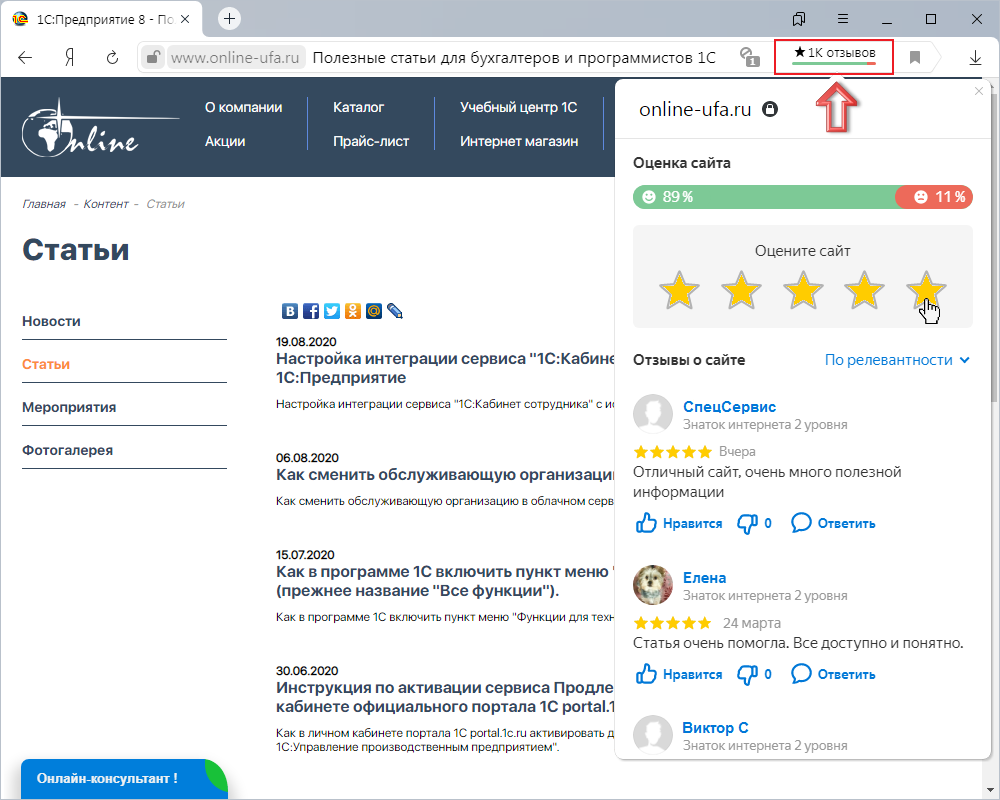Share via the Mail.ru @ icon
This screenshot has width=1000, height=800.
(374, 311)
